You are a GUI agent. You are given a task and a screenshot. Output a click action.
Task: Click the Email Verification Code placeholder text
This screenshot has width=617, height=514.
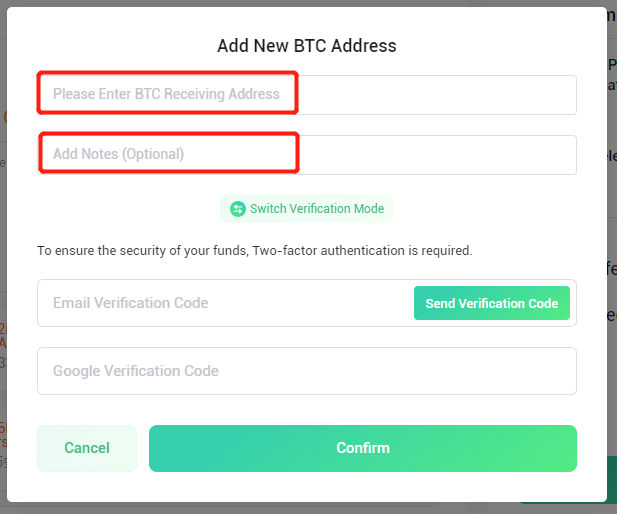pyautogui.click(x=131, y=303)
